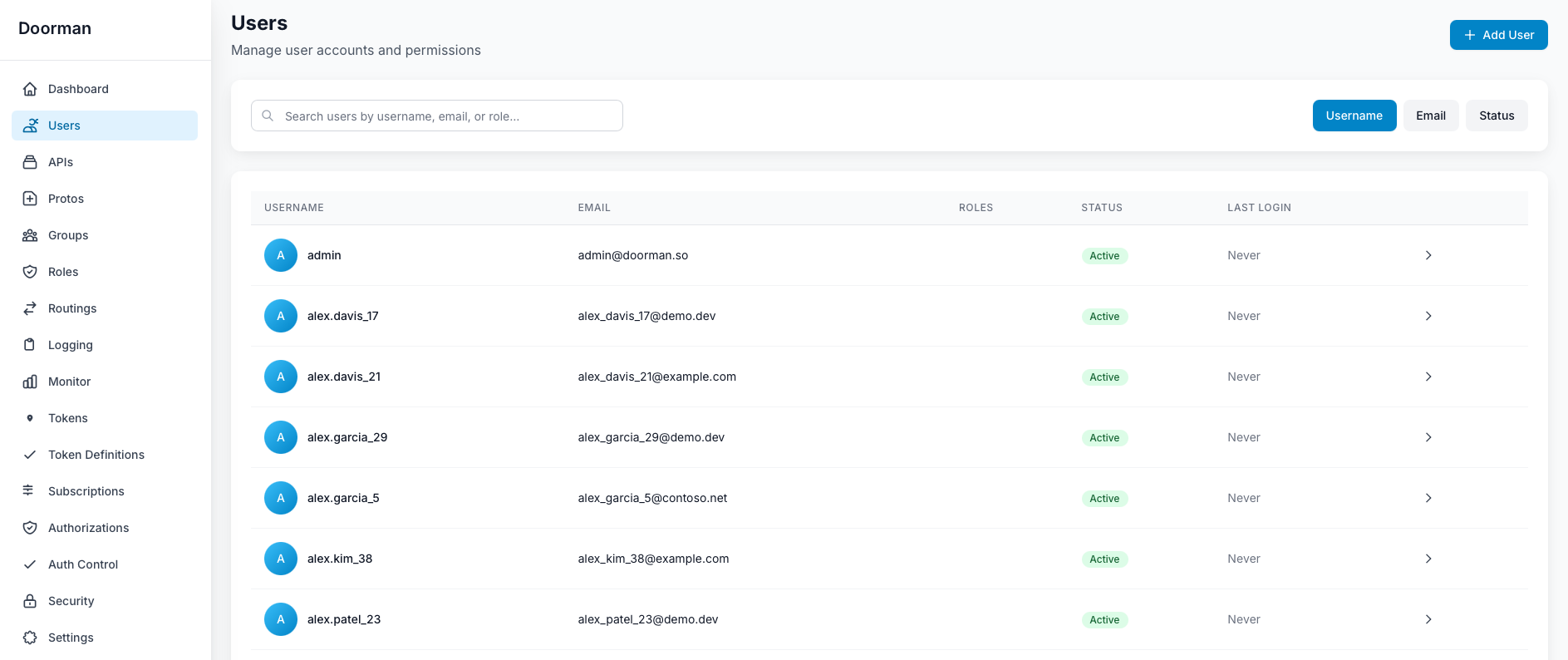
Task: Click Never in alex.garcia_29 row
Action: tap(1244, 437)
